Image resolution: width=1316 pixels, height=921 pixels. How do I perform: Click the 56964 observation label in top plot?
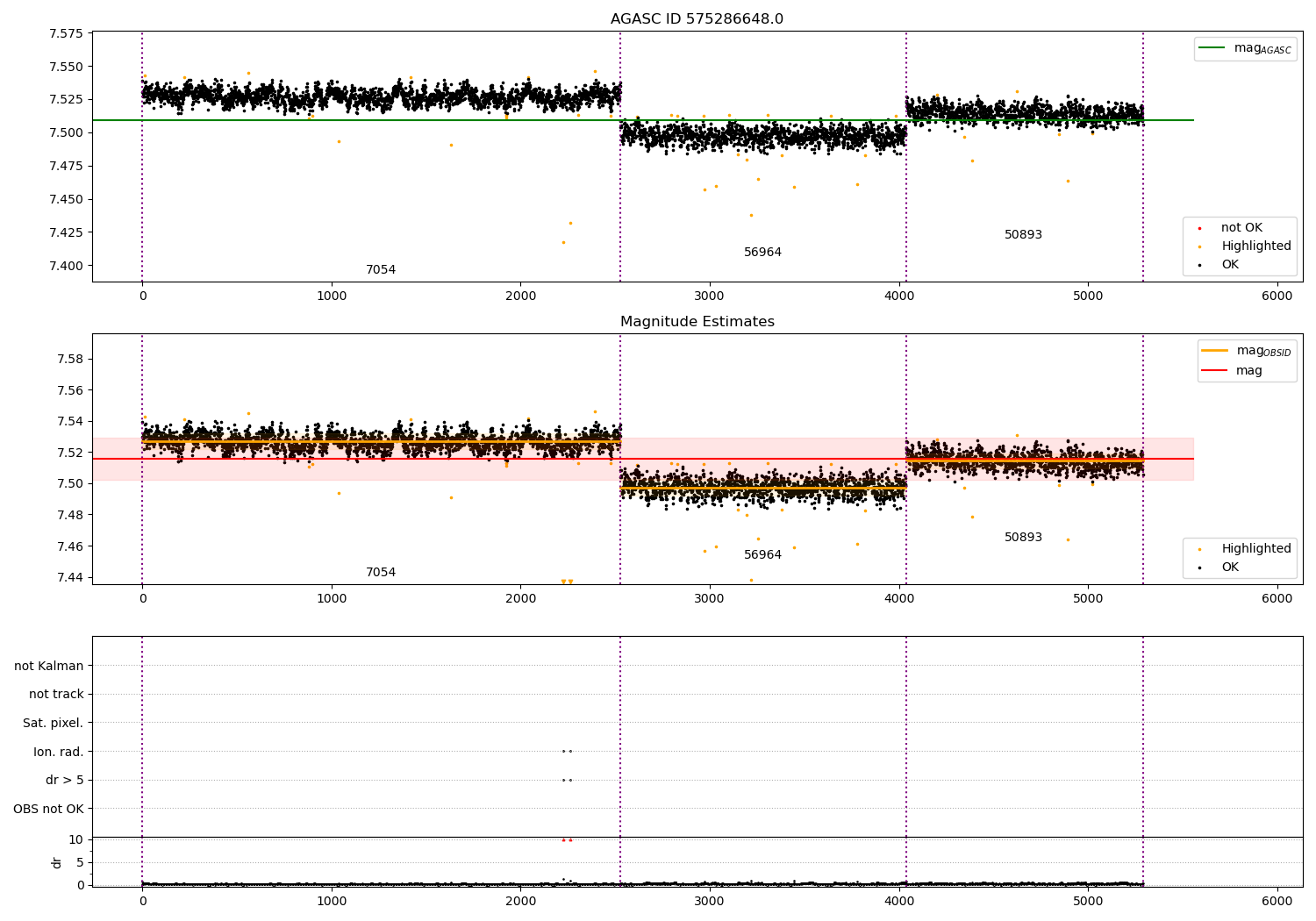click(762, 253)
